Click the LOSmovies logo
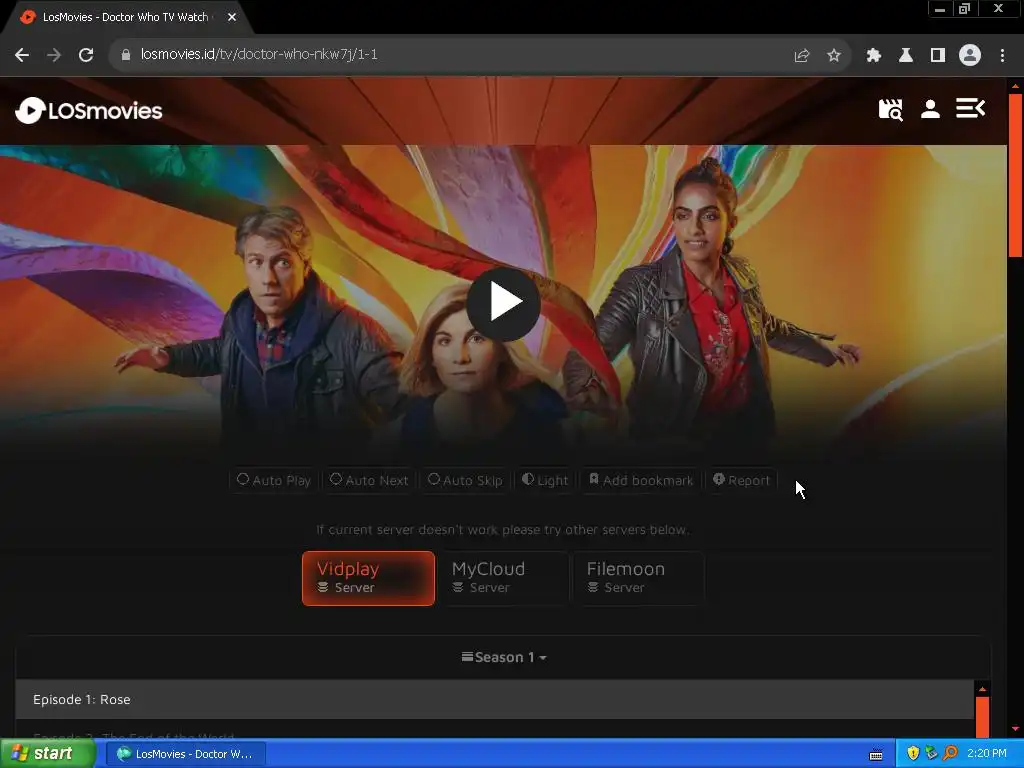1024x768 pixels. 89,111
